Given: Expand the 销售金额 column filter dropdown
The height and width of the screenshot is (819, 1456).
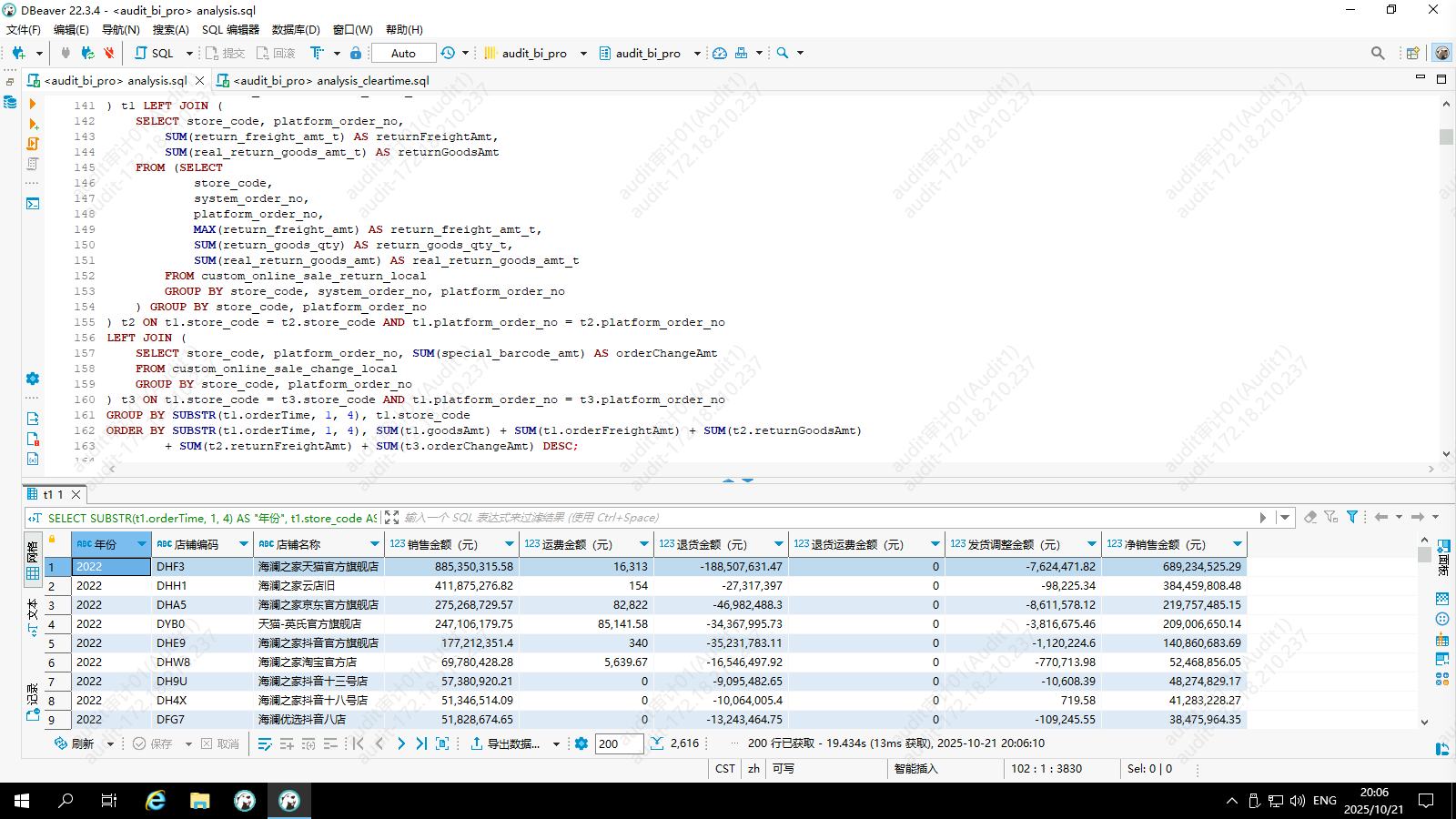Looking at the screenshot, I should (509, 544).
